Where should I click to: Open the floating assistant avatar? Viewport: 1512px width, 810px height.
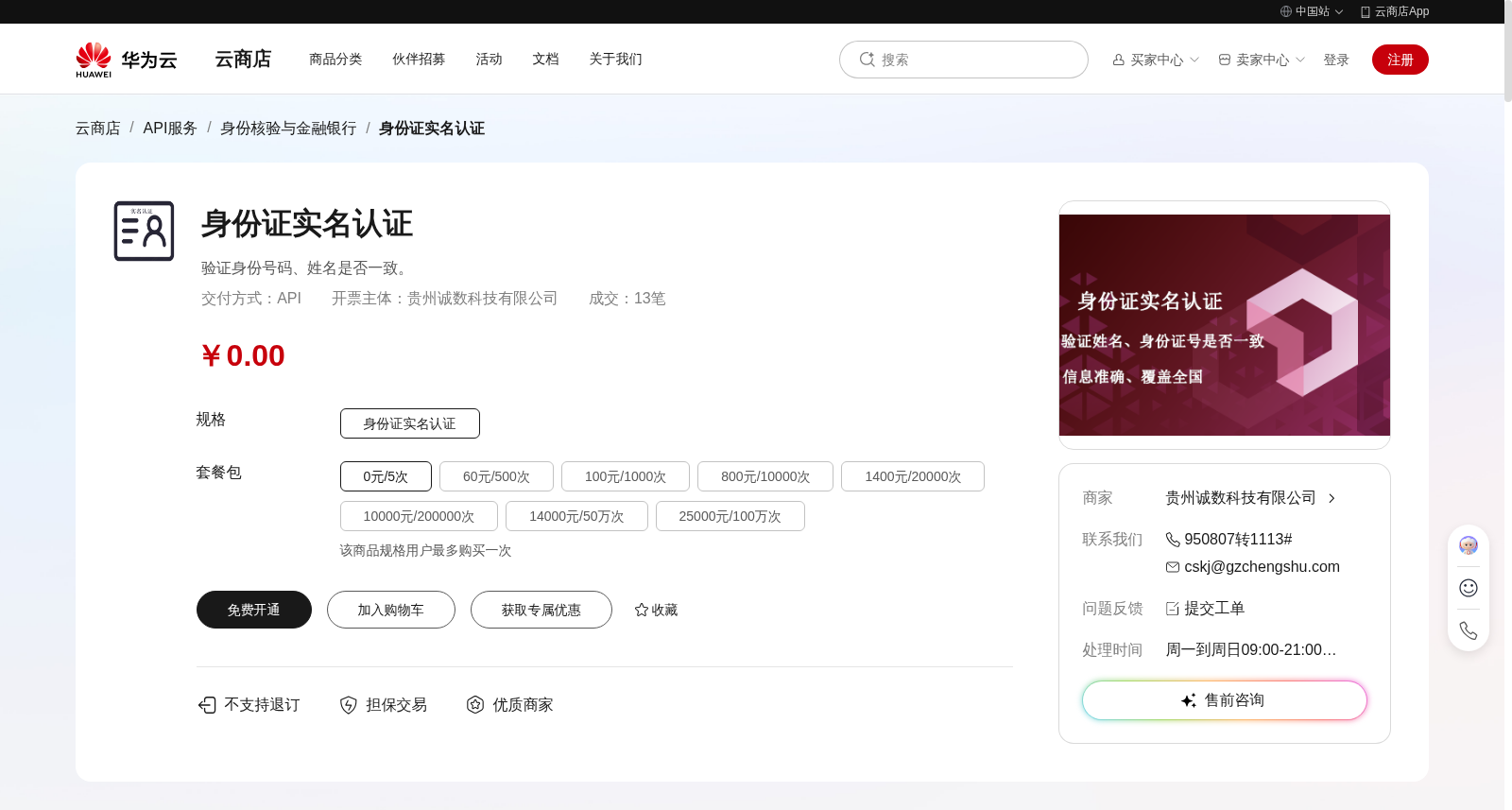1469,545
